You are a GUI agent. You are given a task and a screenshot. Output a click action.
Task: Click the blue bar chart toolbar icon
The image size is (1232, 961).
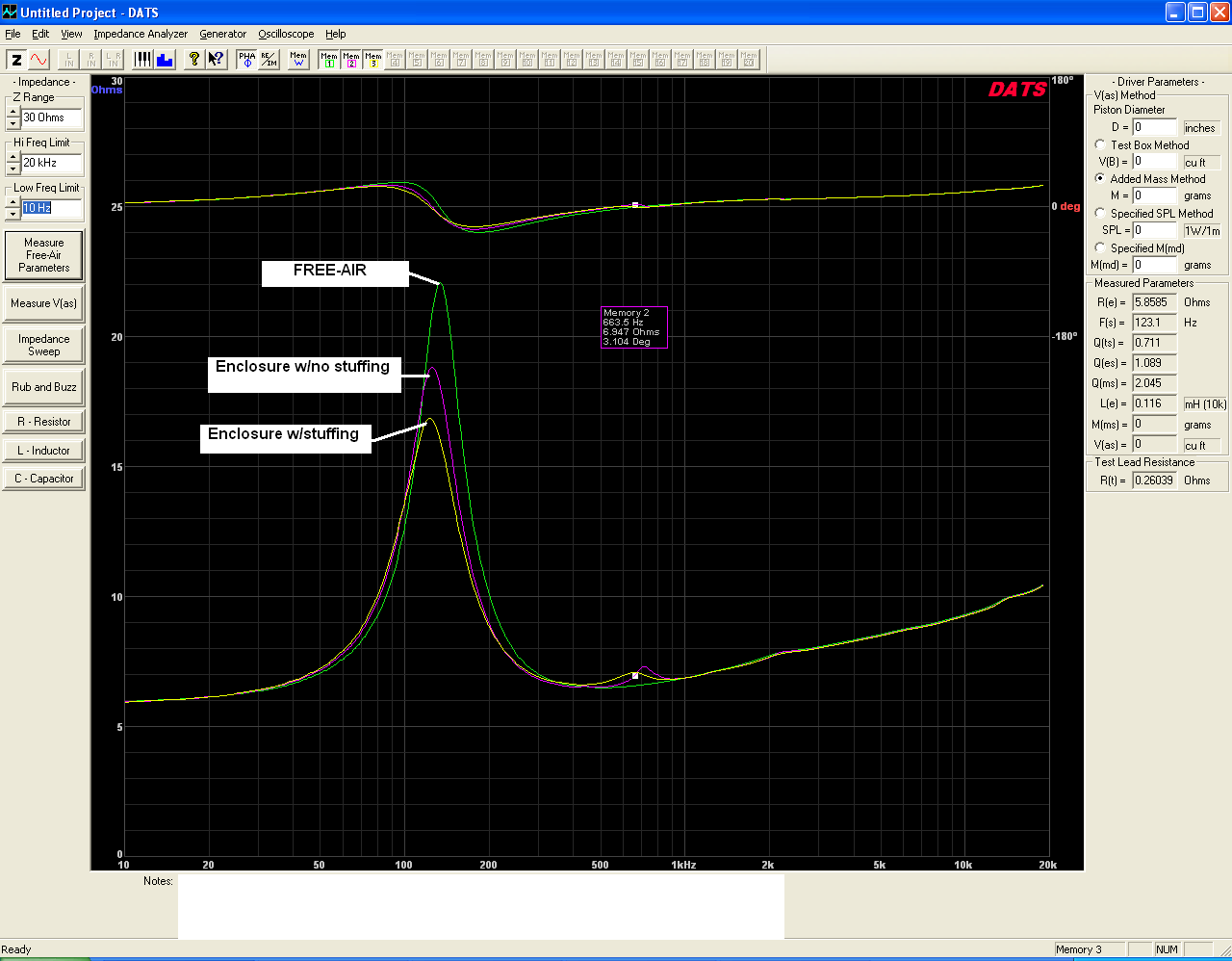tap(165, 60)
